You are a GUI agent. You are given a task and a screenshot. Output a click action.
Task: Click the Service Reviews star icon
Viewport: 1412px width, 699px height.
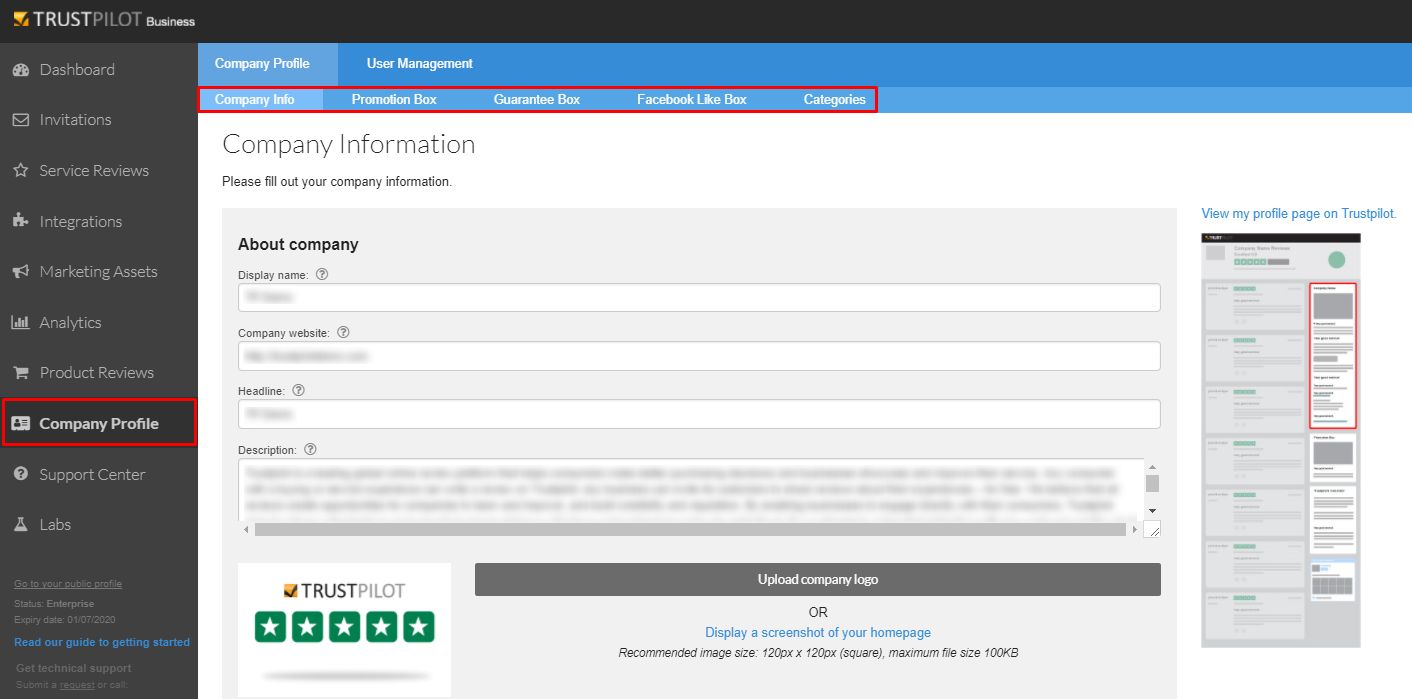(21, 171)
